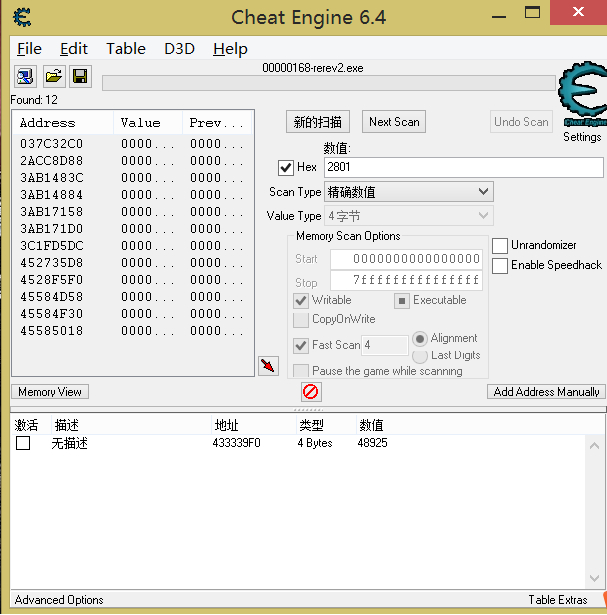Open the Value Type dropdown
The image size is (607, 615).
(x=409, y=216)
